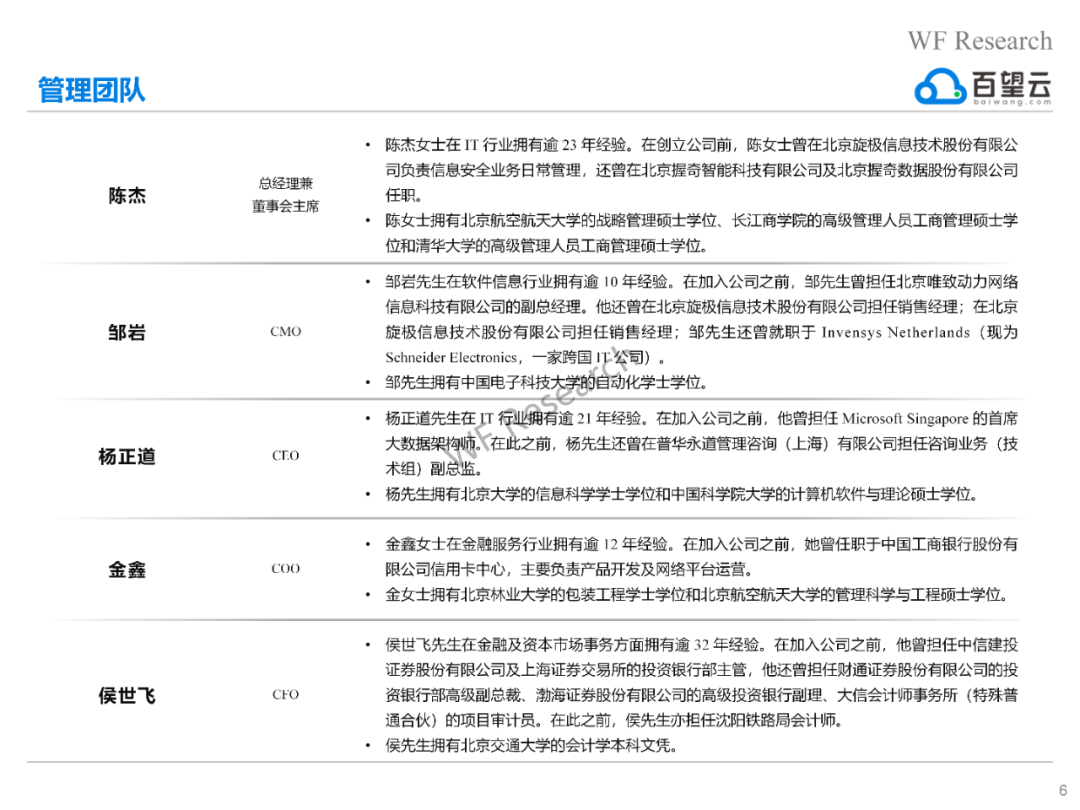
Task: Click the Baiwang cloud logo icon
Action: (x=940, y=86)
